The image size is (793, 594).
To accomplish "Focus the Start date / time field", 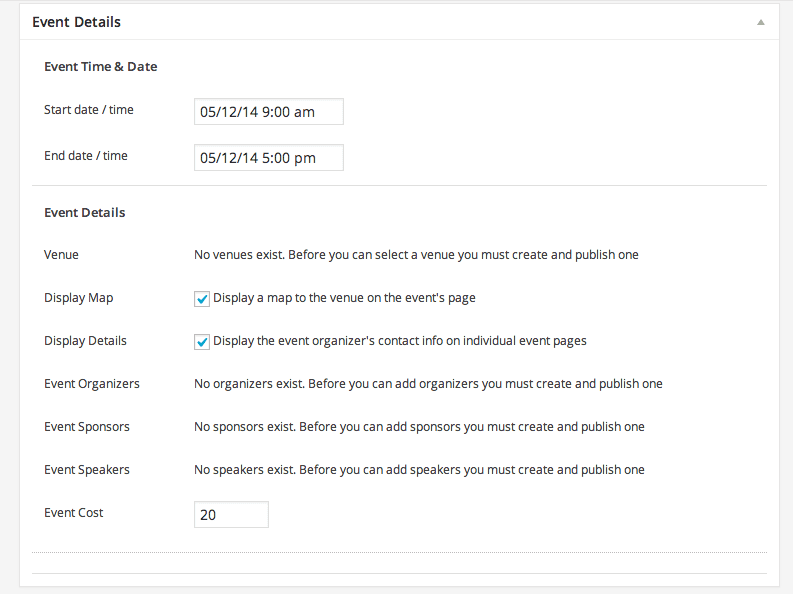I will (x=269, y=112).
